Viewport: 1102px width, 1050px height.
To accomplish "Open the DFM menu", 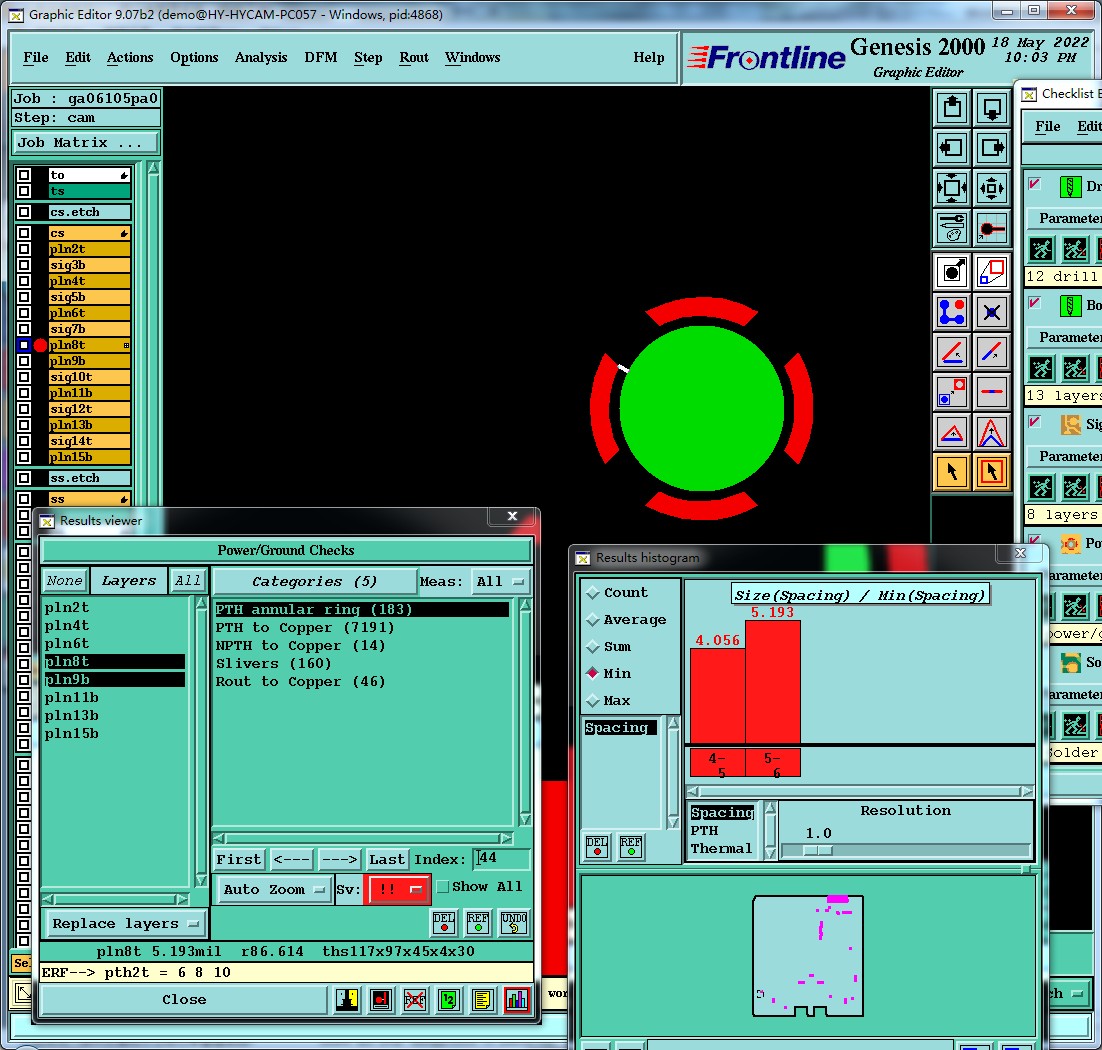I will 320,57.
